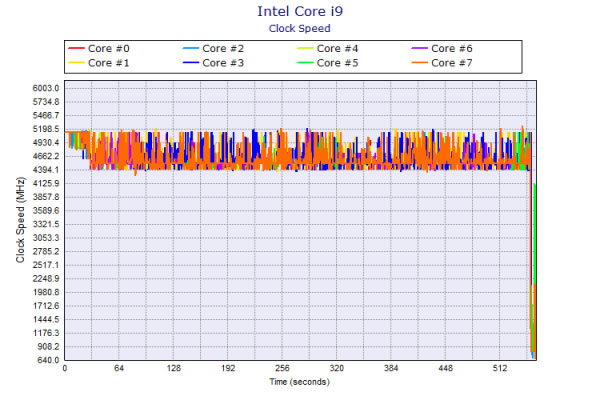This screenshot has width=600, height=400.
Task: Click the 5198.5 y-axis value
Action: 46,129
